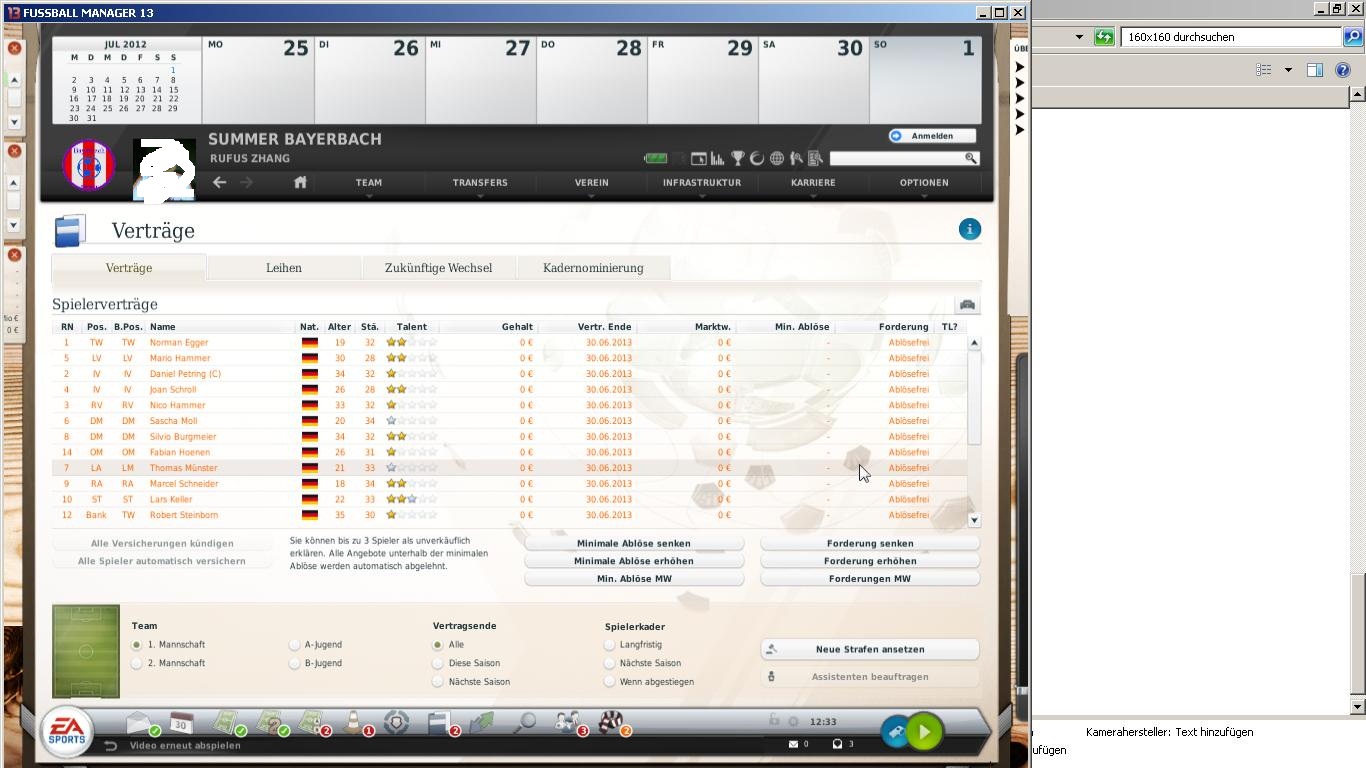Click the blue whistle icon
The width and height of the screenshot is (1366, 768).
[895, 732]
